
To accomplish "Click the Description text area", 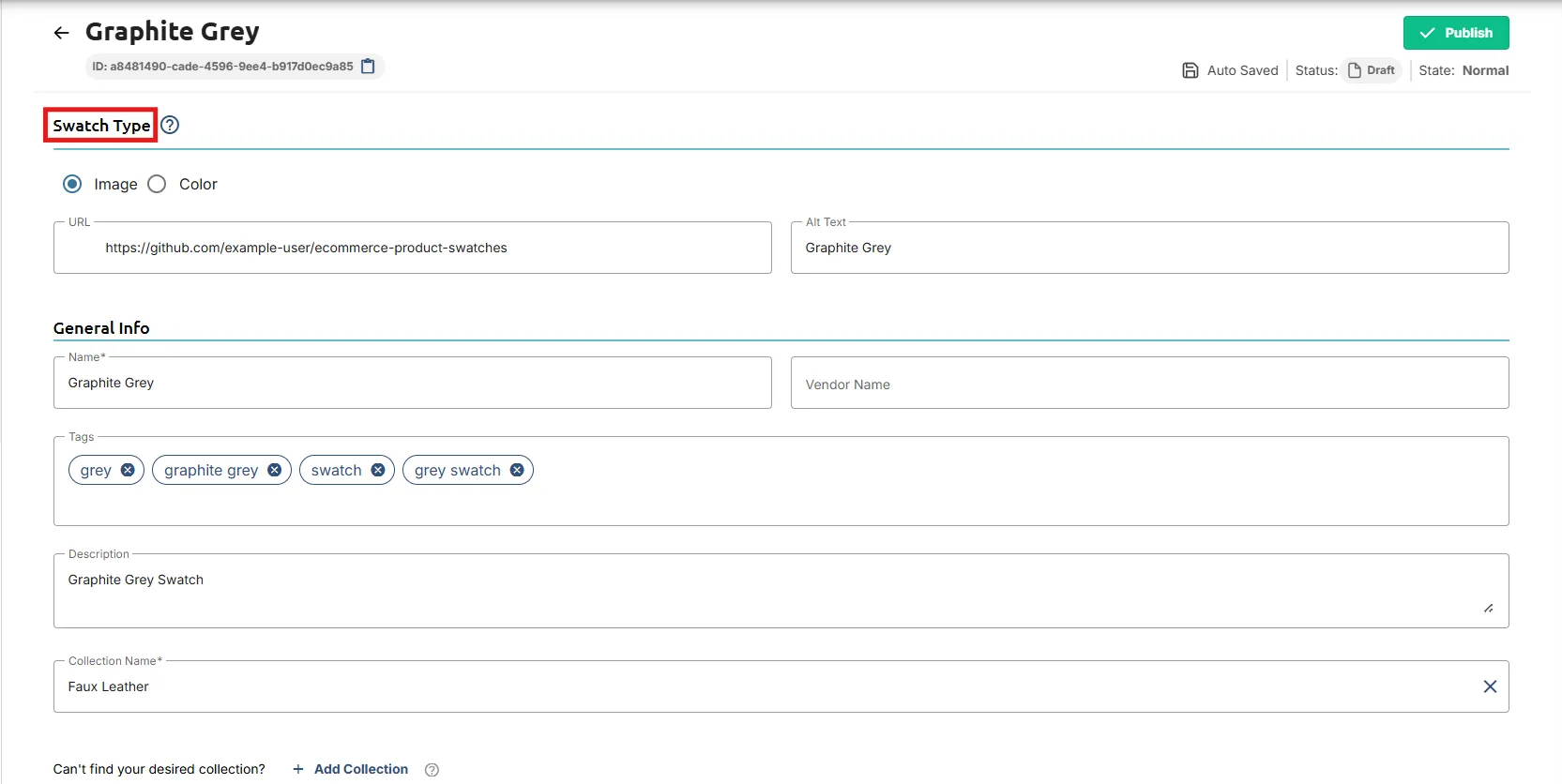I will (781, 591).
